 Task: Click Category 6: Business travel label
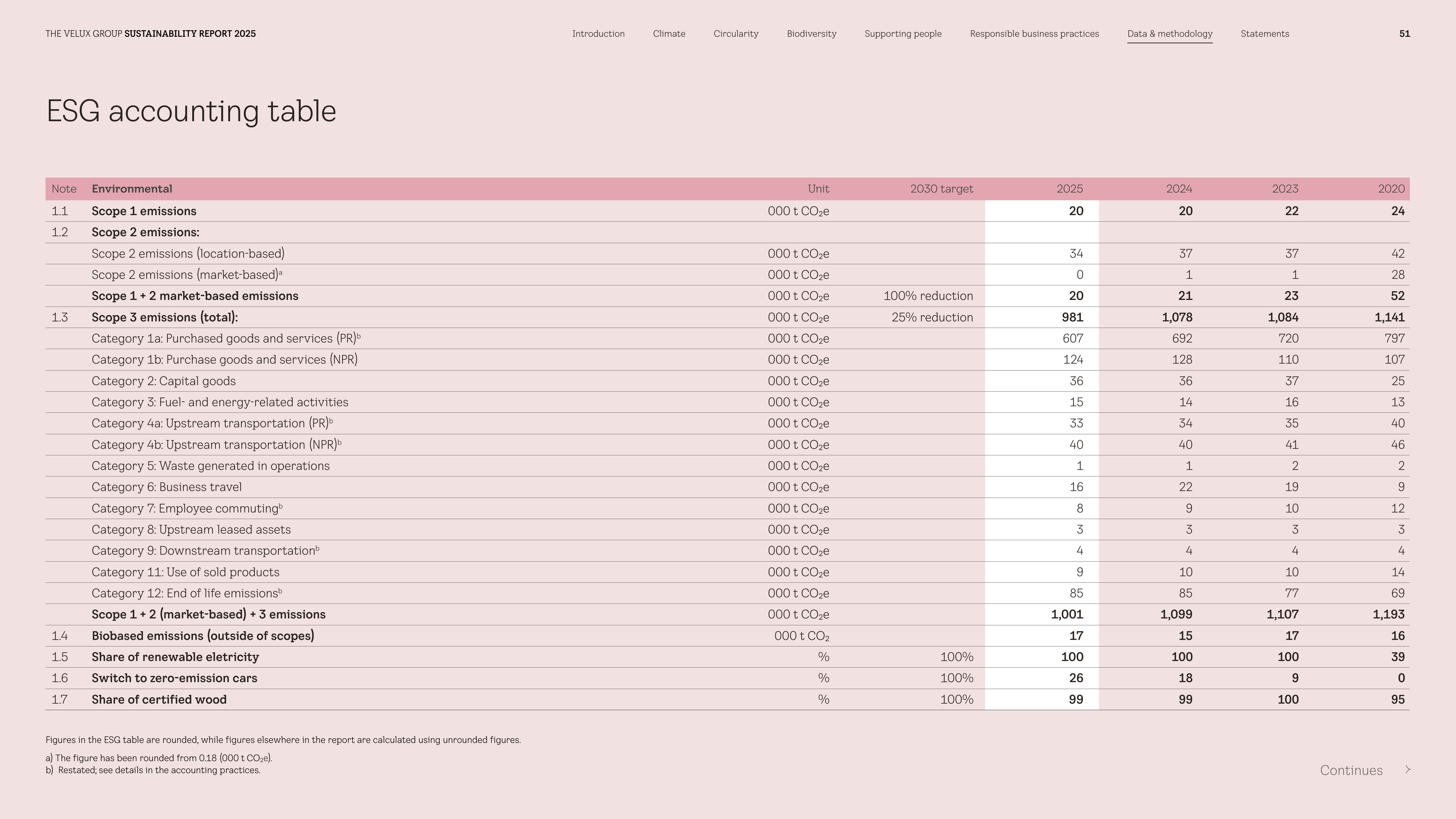point(167,487)
